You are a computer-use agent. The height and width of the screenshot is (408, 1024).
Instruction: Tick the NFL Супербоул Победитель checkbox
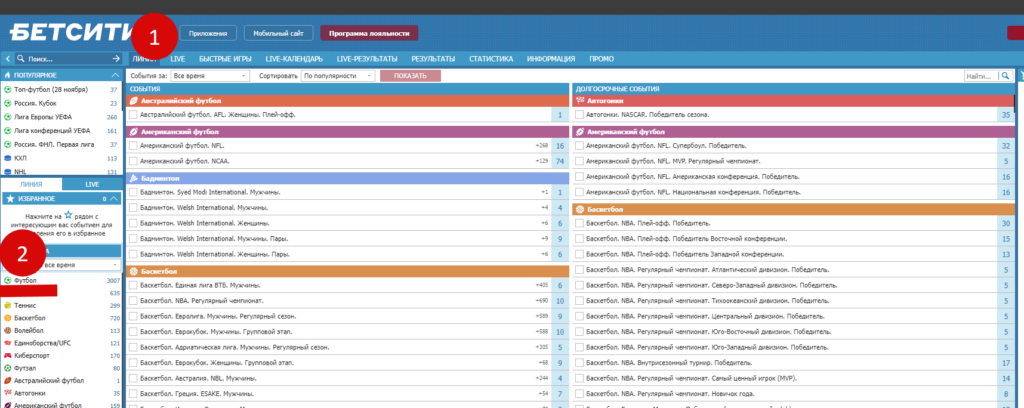pos(580,146)
